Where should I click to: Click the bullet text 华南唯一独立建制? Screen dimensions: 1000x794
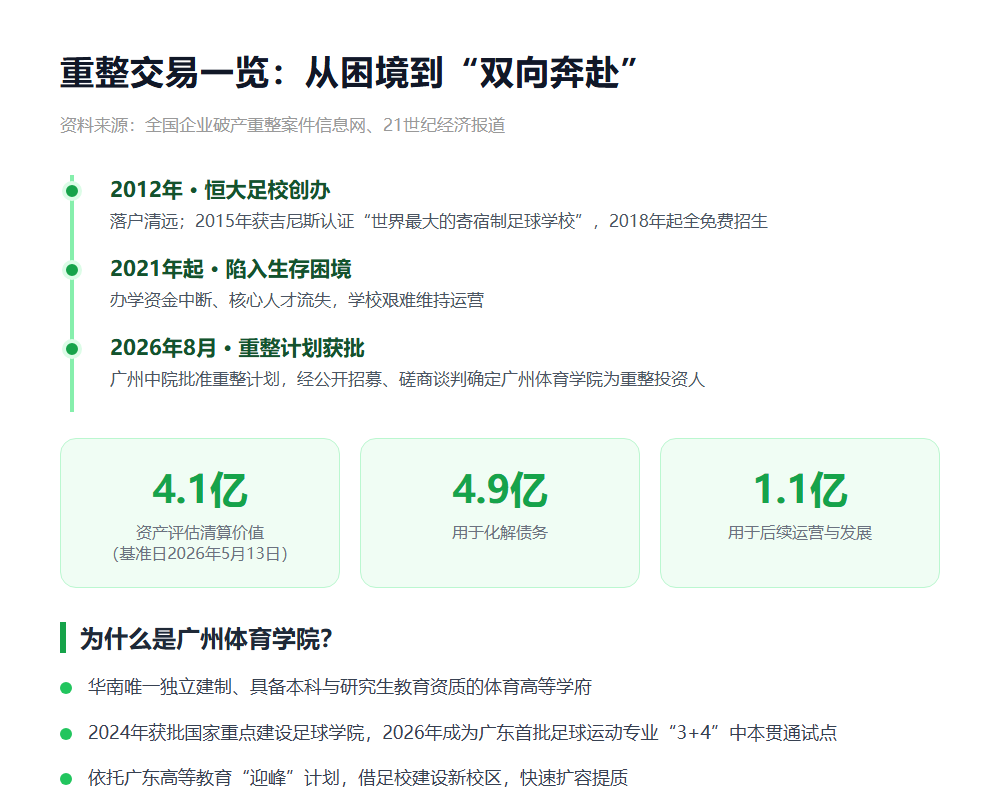pyautogui.click(x=340, y=687)
